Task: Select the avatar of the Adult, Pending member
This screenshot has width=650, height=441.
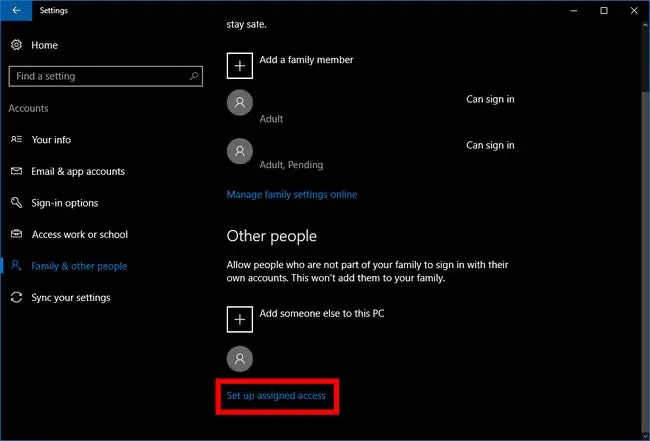Action: click(x=240, y=151)
